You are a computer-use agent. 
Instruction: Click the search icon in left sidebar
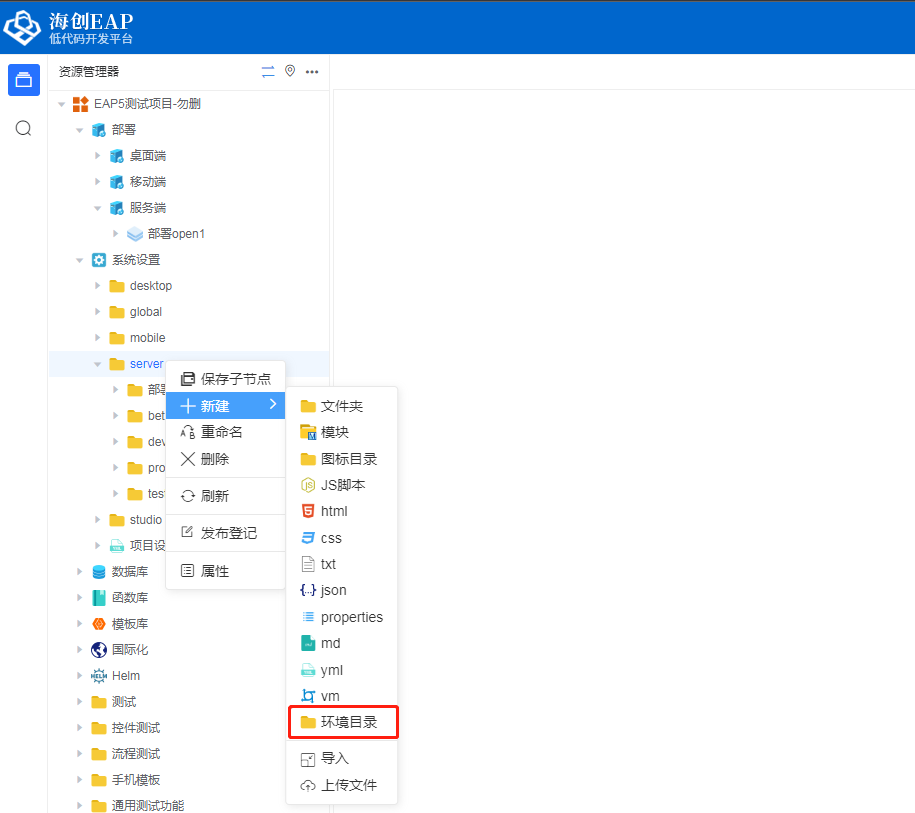coord(24,128)
